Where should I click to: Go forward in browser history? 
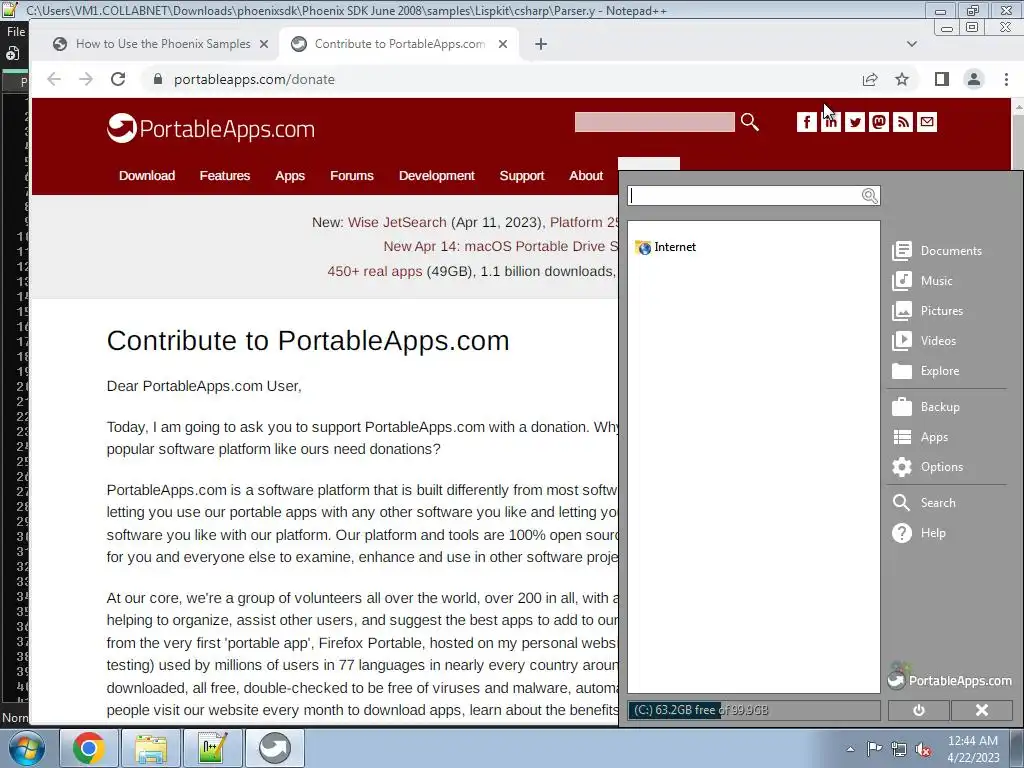tap(86, 79)
